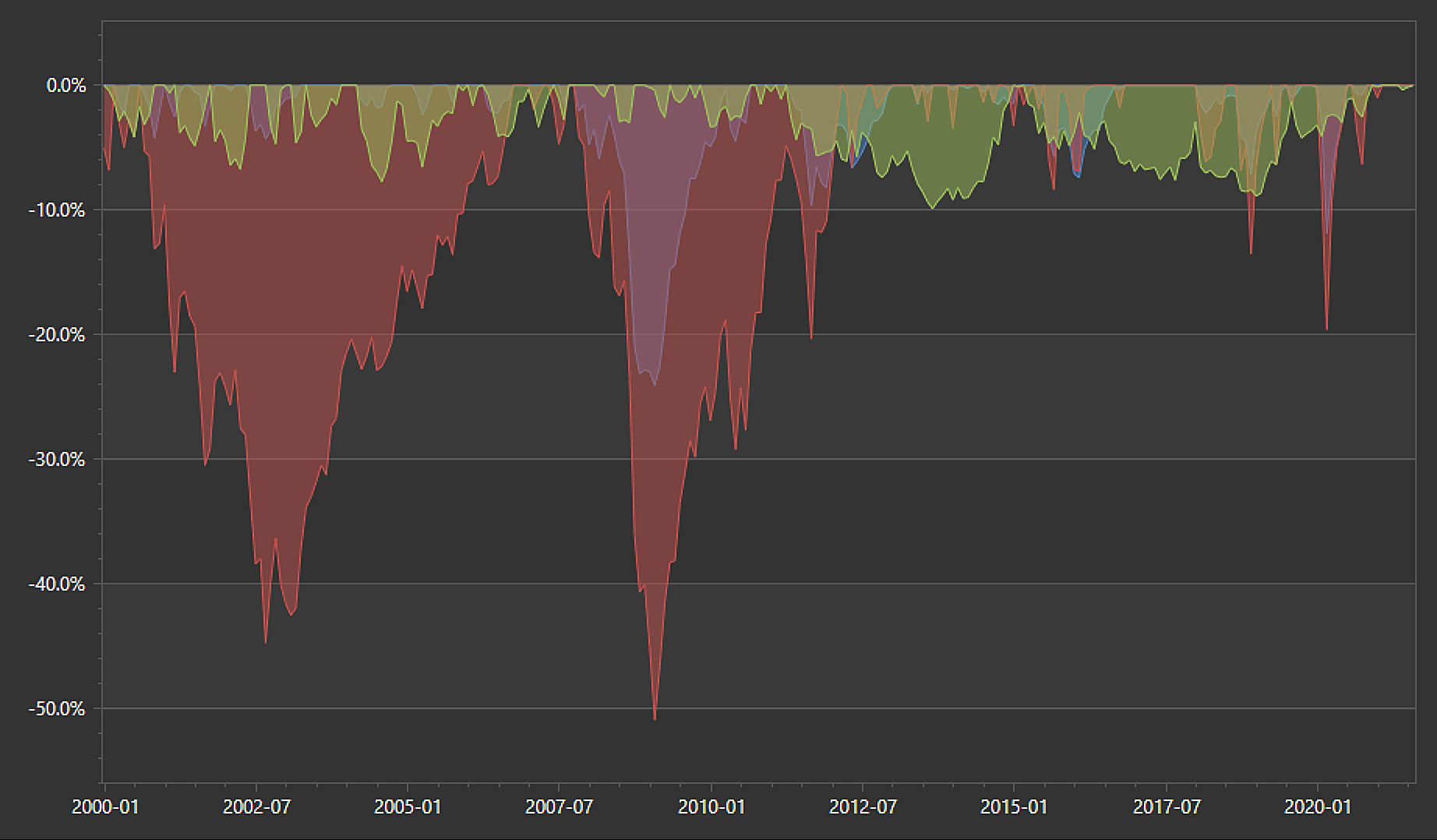Screen dimensions: 1437x840
Task: Click the green trough near -10% in 2013
Action: [932, 206]
